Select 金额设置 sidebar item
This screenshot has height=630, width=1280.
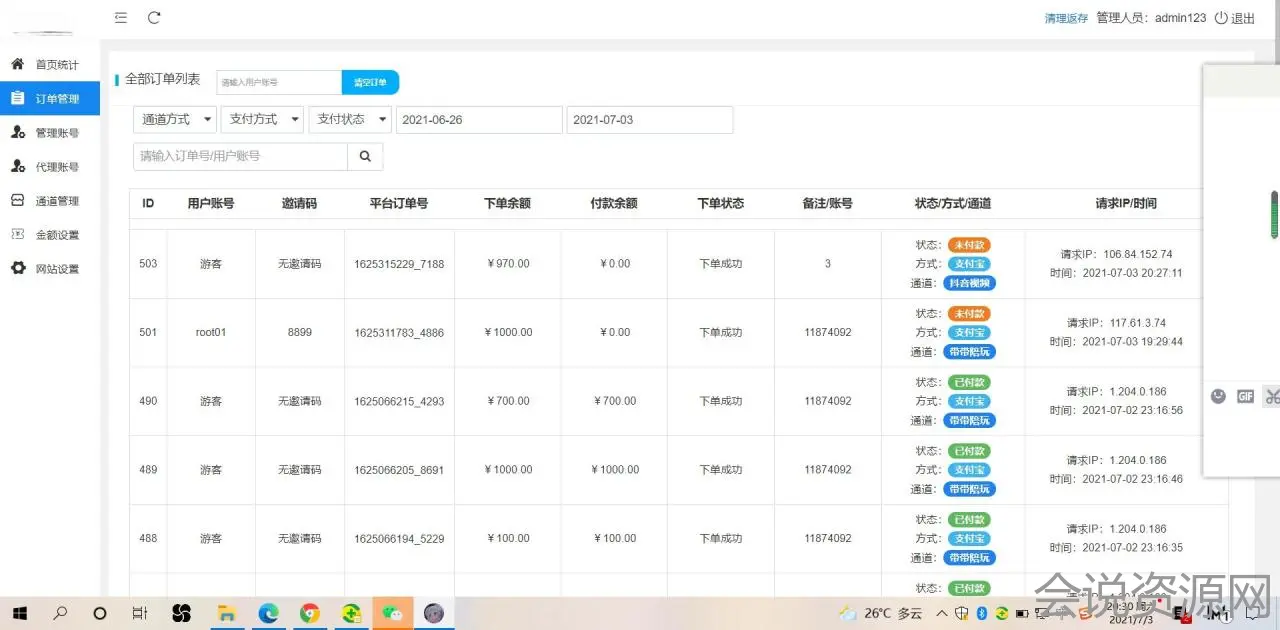click(x=56, y=235)
